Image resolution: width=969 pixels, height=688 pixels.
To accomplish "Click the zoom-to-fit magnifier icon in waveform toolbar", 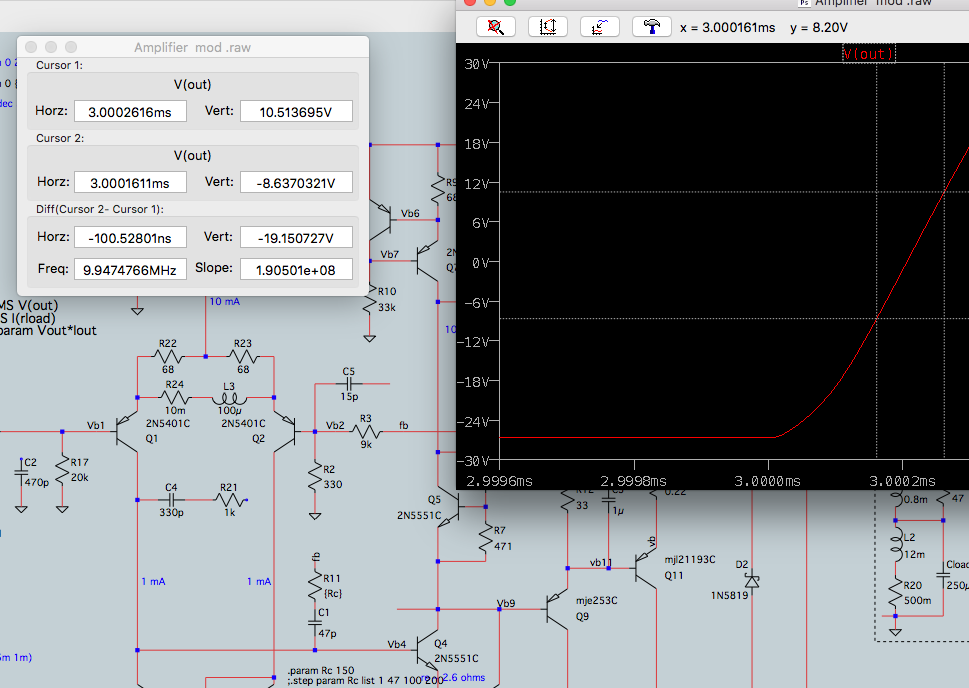I will point(496,27).
